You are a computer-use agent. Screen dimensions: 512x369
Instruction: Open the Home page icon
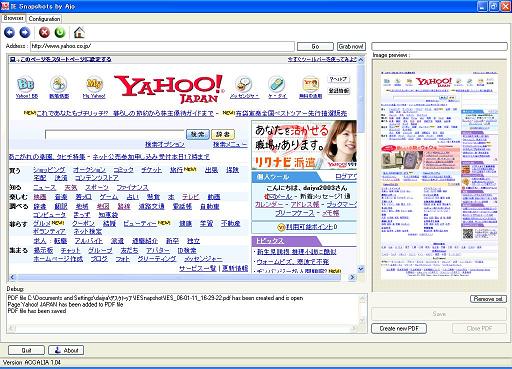click(79, 32)
